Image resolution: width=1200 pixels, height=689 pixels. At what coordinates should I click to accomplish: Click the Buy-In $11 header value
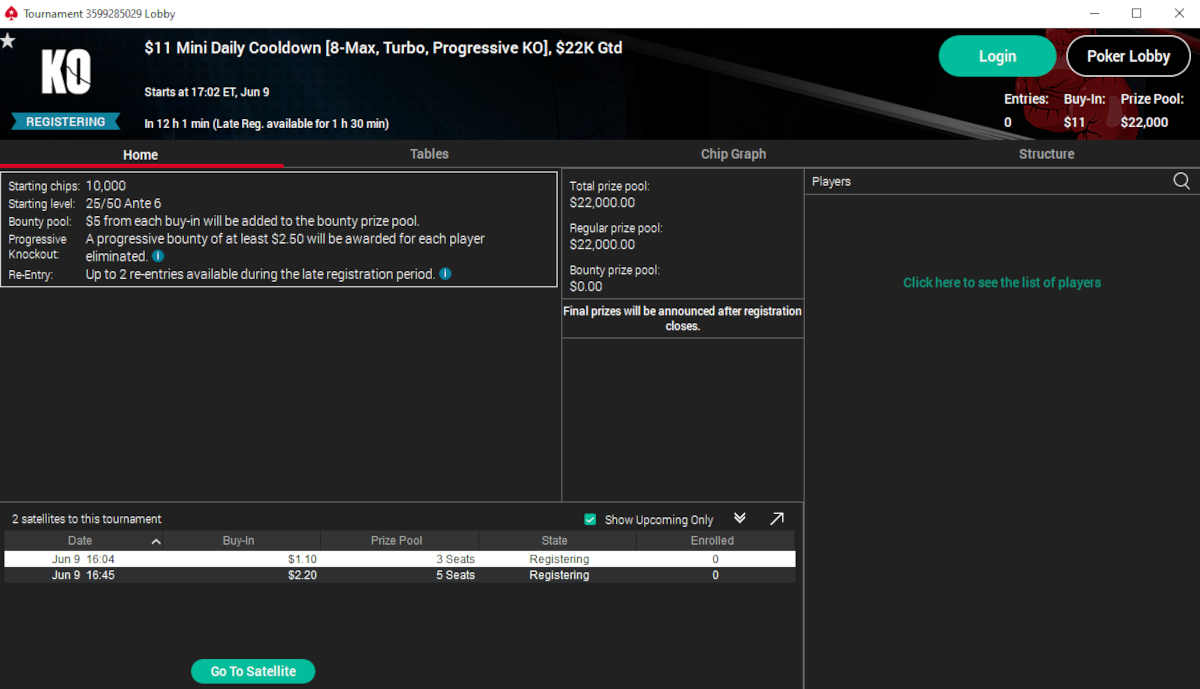click(x=1074, y=122)
